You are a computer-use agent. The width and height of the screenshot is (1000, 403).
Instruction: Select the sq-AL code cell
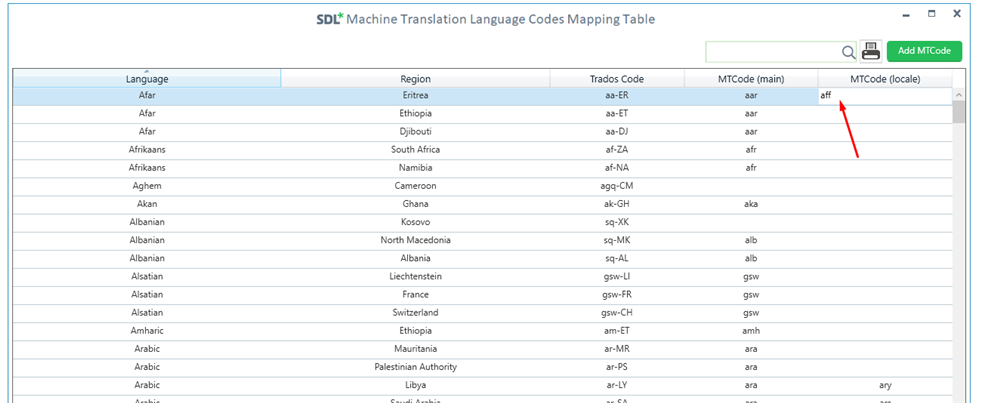click(617, 259)
